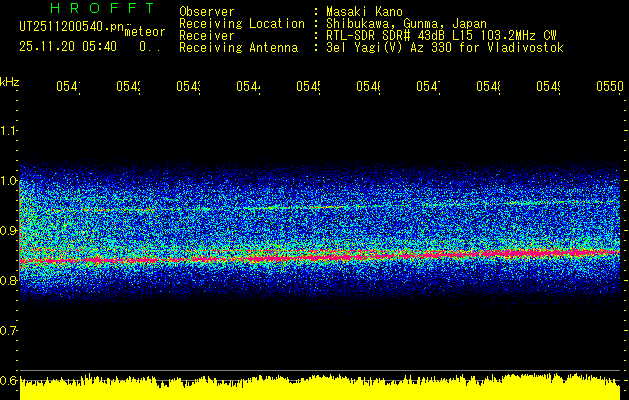Click the 0550 time marker
Screen dimensions: 629x400
pos(610,87)
